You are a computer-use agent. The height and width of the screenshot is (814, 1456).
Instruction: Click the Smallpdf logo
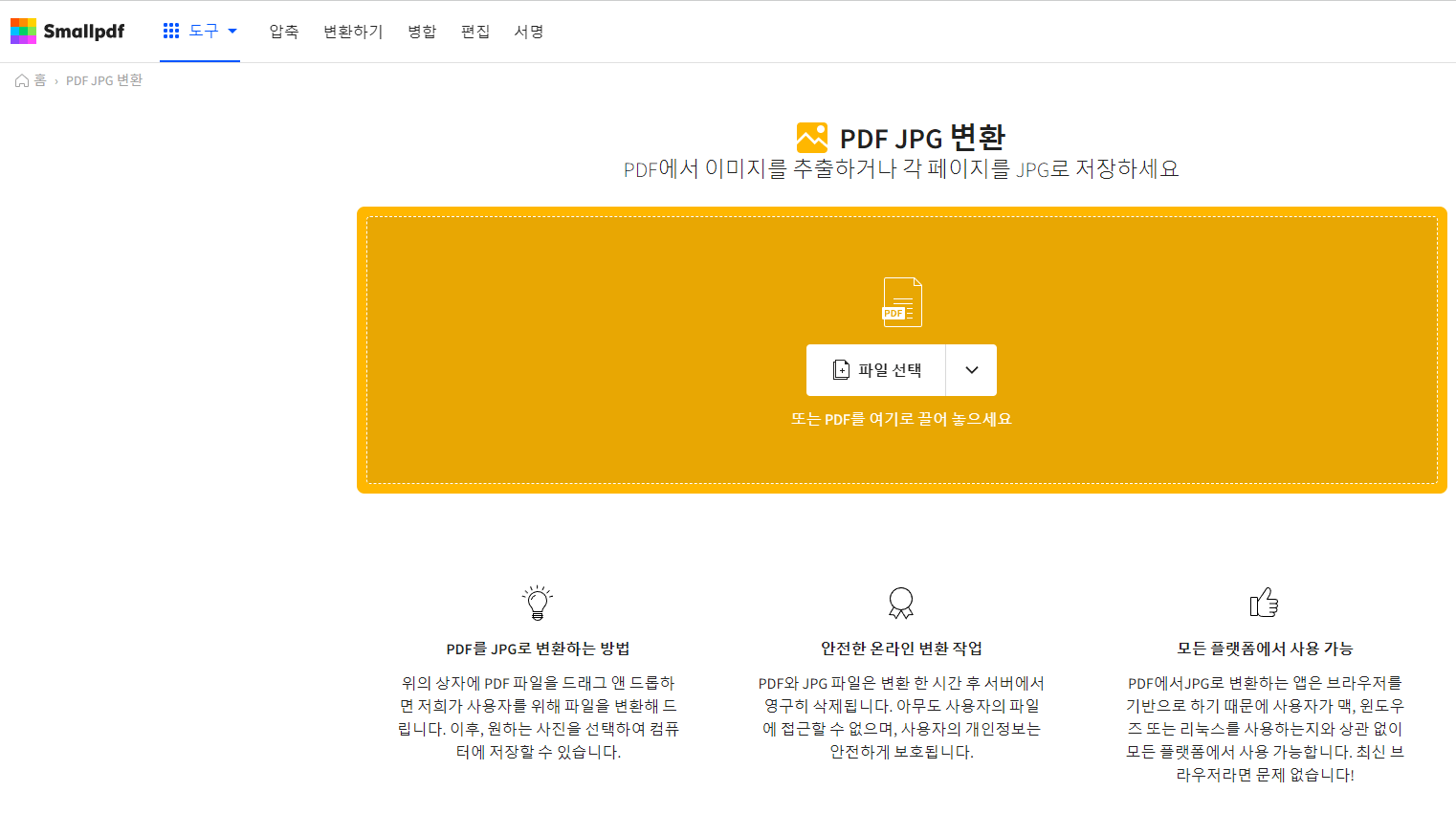69,31
